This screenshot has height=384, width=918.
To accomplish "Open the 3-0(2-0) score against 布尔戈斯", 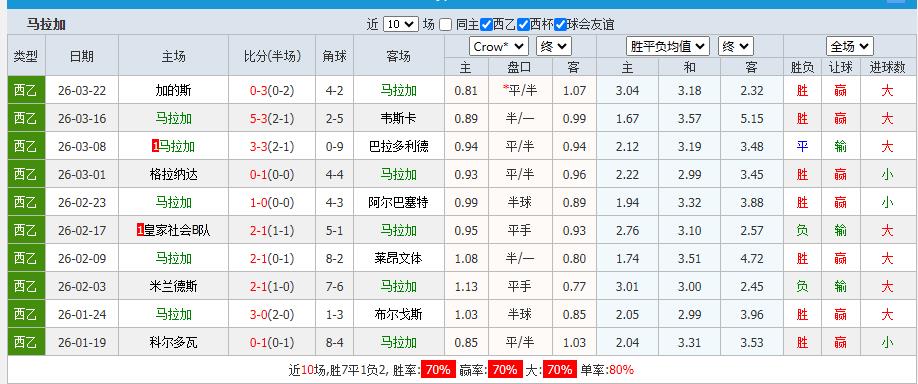I will 272,314.
